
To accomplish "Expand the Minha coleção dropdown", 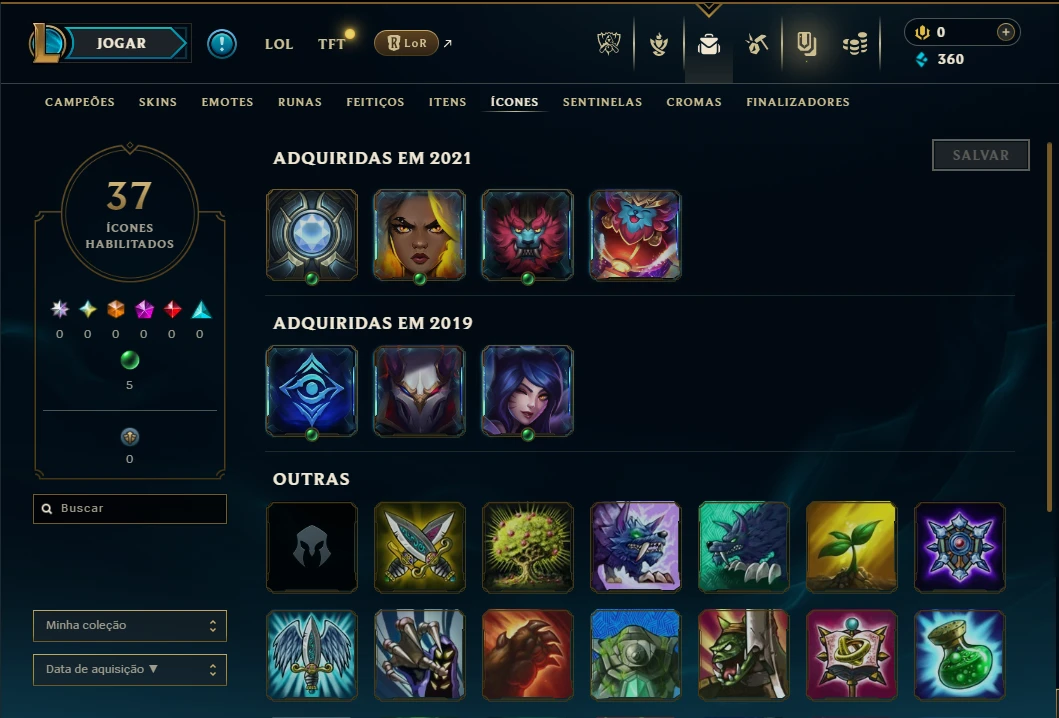I will pyautogui.click(x=130, y=625).
